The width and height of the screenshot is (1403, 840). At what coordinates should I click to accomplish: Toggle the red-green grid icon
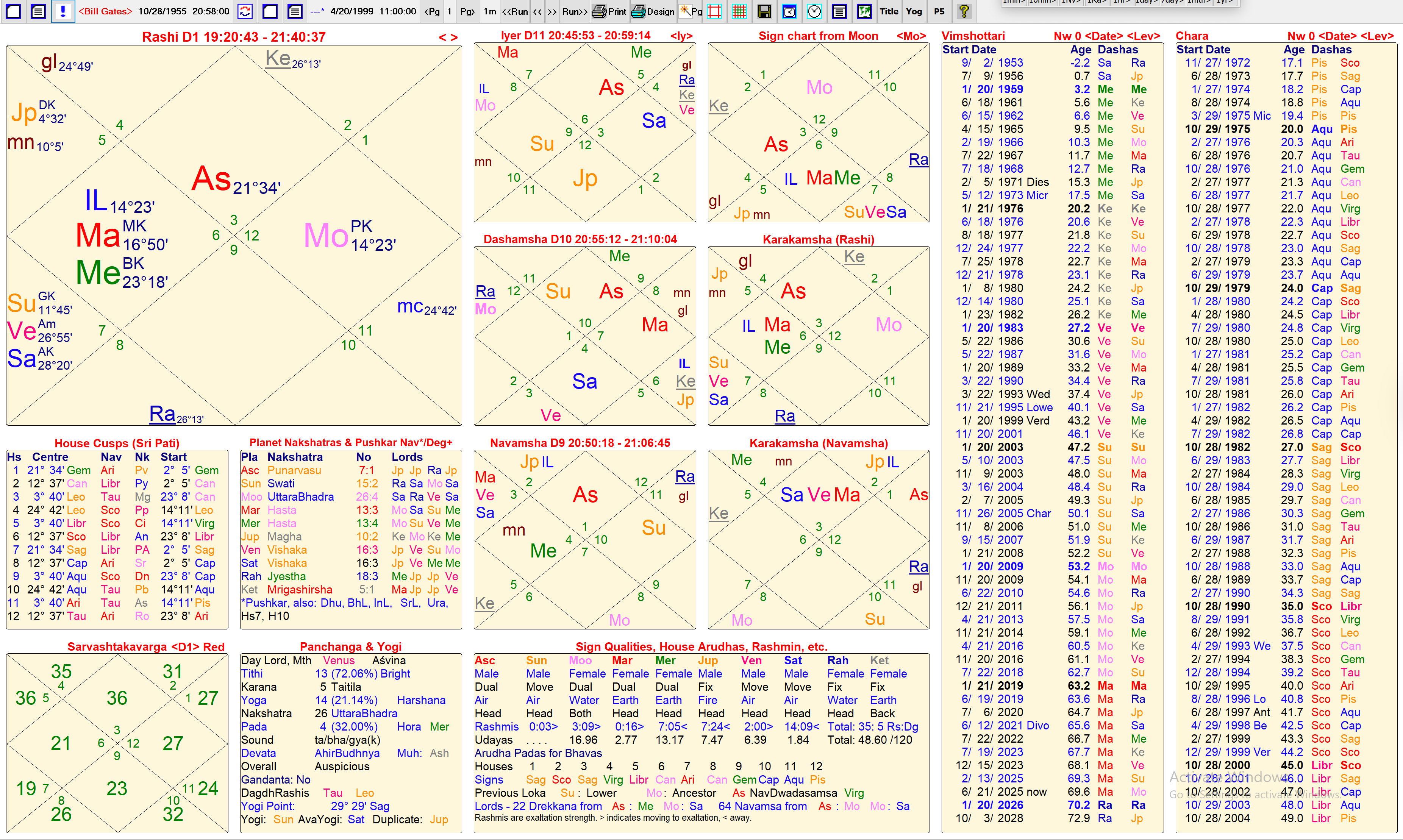click(739, 11)
